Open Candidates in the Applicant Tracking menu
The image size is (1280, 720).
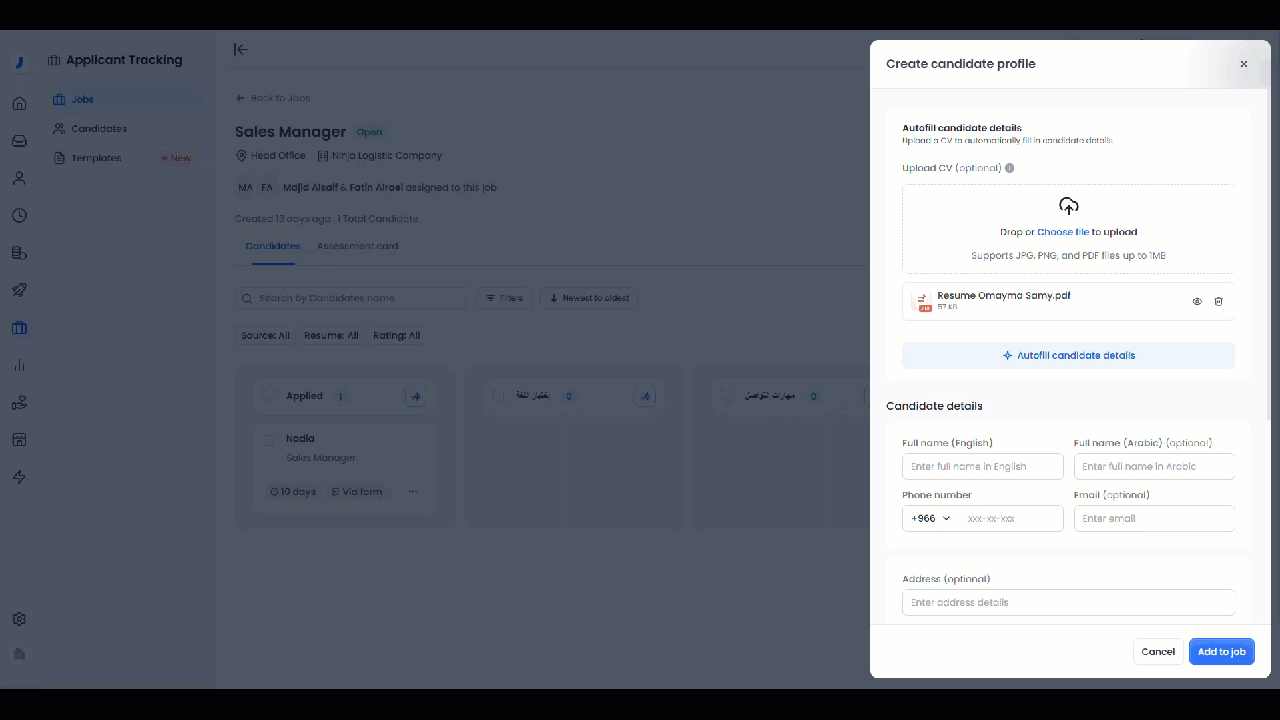coord(98,129)
